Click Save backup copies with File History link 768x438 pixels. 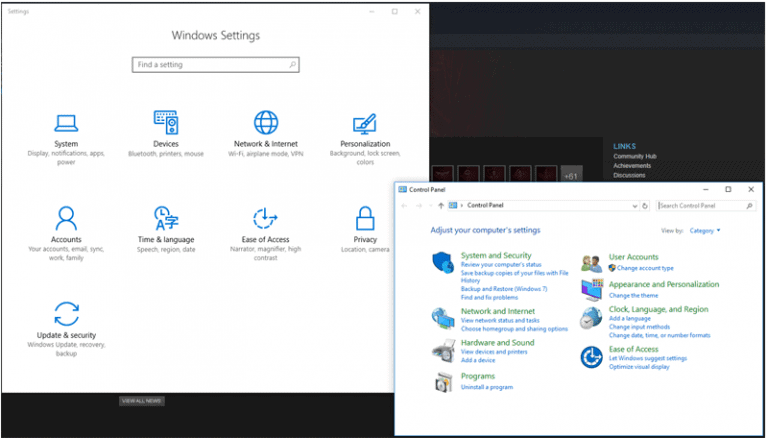(x=514, y=277)
